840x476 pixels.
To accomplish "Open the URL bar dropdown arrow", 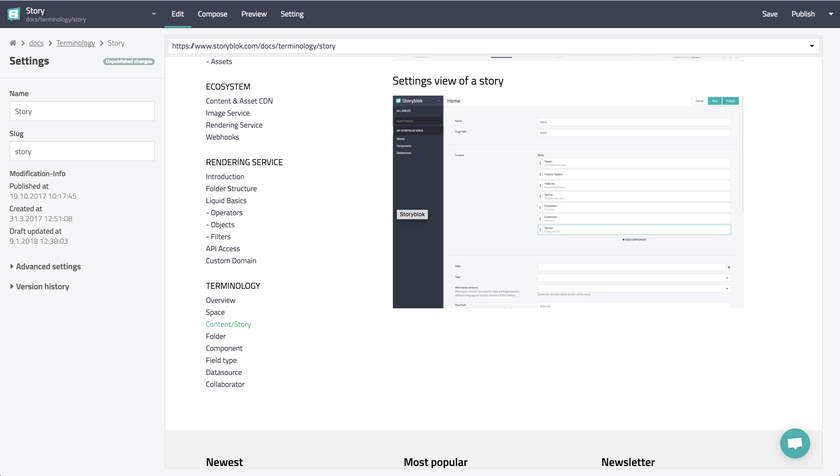I will (x=812, y=46).
